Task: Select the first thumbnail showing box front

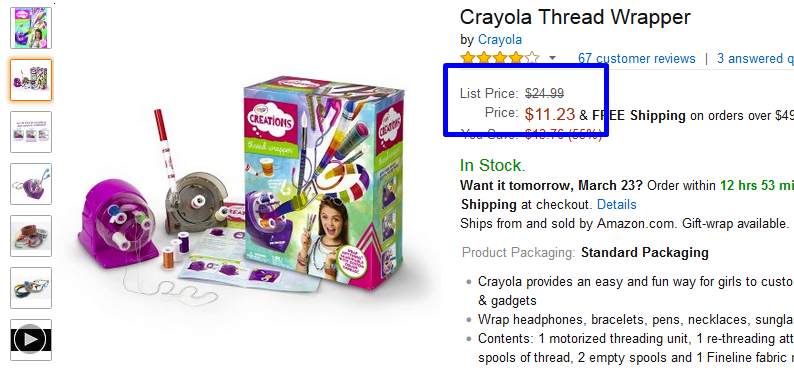Action: point(31,28)
